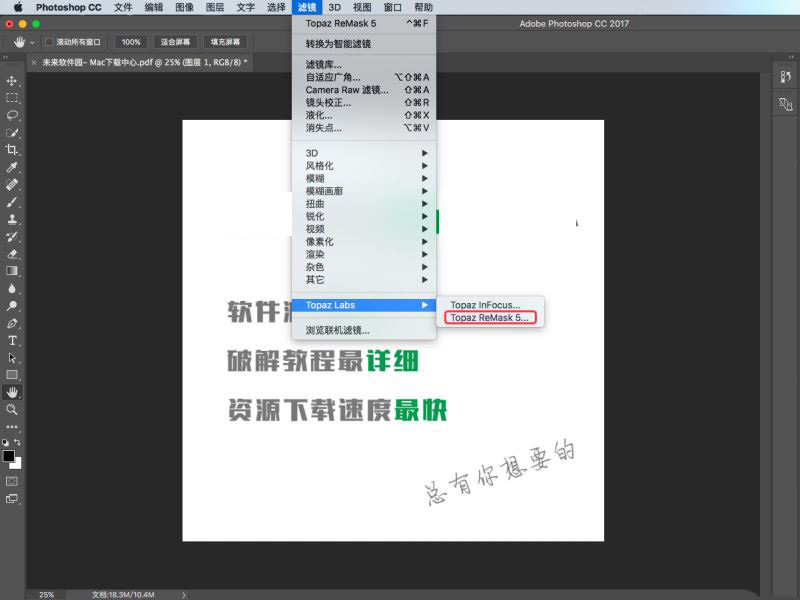This screenshot has height=600, width=800.
Task: Open the status bar info arrow
Action: click(x=184, y=595)
